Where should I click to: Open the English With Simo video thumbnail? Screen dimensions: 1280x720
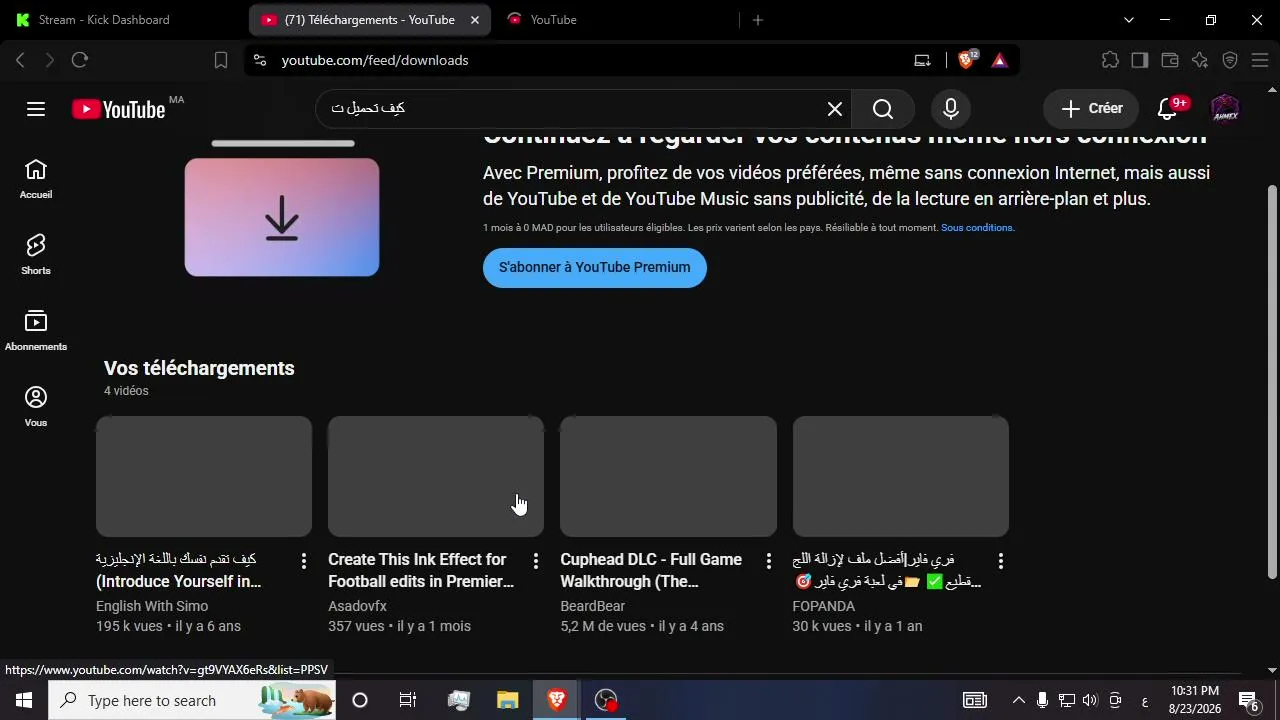click(204, 476)
